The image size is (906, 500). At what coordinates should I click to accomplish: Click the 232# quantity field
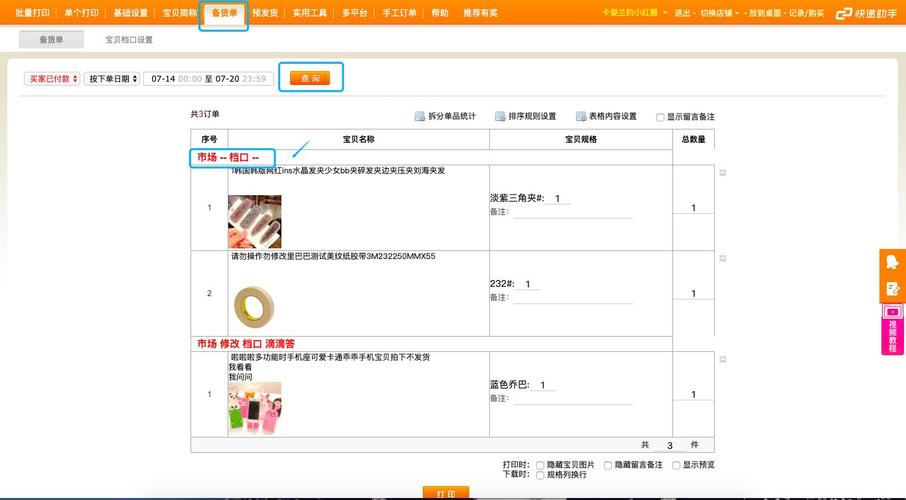click(528, 284)
